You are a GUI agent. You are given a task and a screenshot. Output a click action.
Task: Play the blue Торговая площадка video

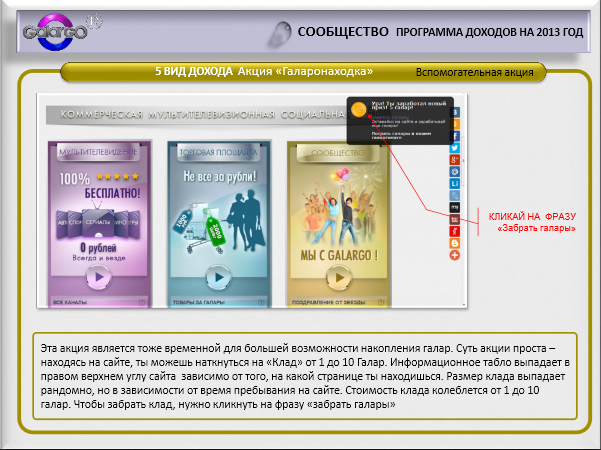(x=218, y=277)
